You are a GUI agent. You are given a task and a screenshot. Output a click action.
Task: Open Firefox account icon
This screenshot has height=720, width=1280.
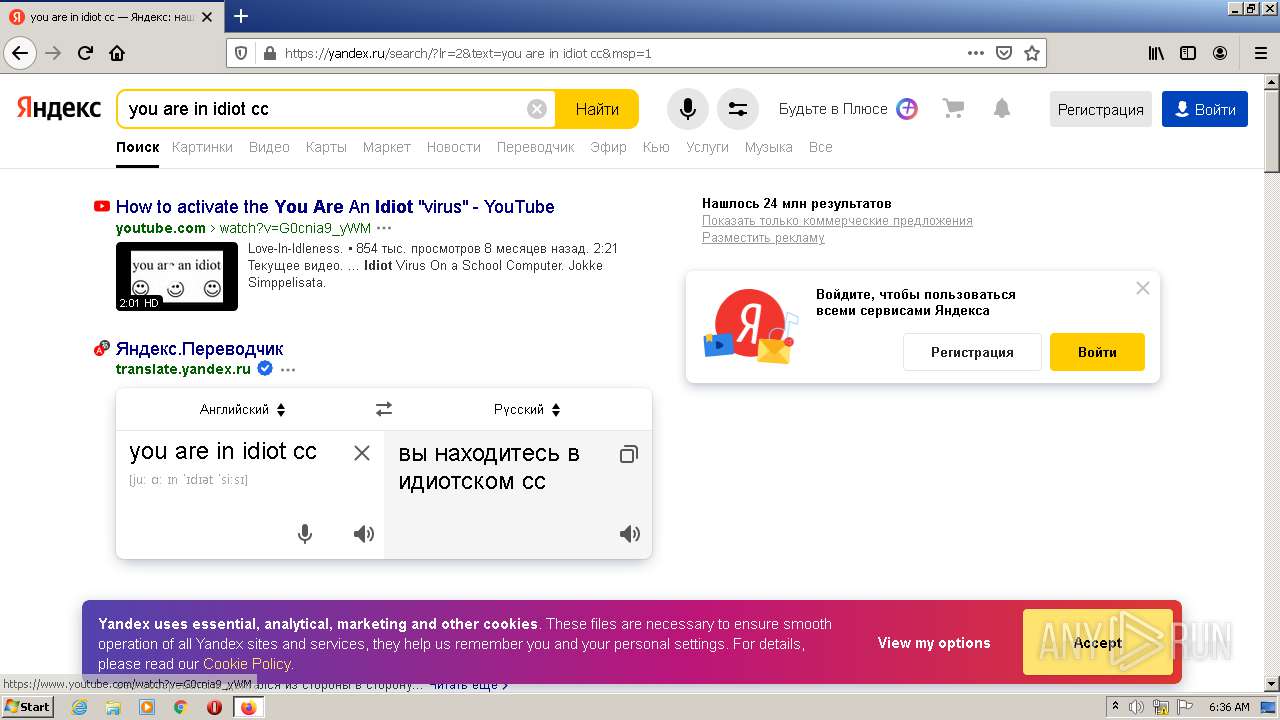[1220, 53]
